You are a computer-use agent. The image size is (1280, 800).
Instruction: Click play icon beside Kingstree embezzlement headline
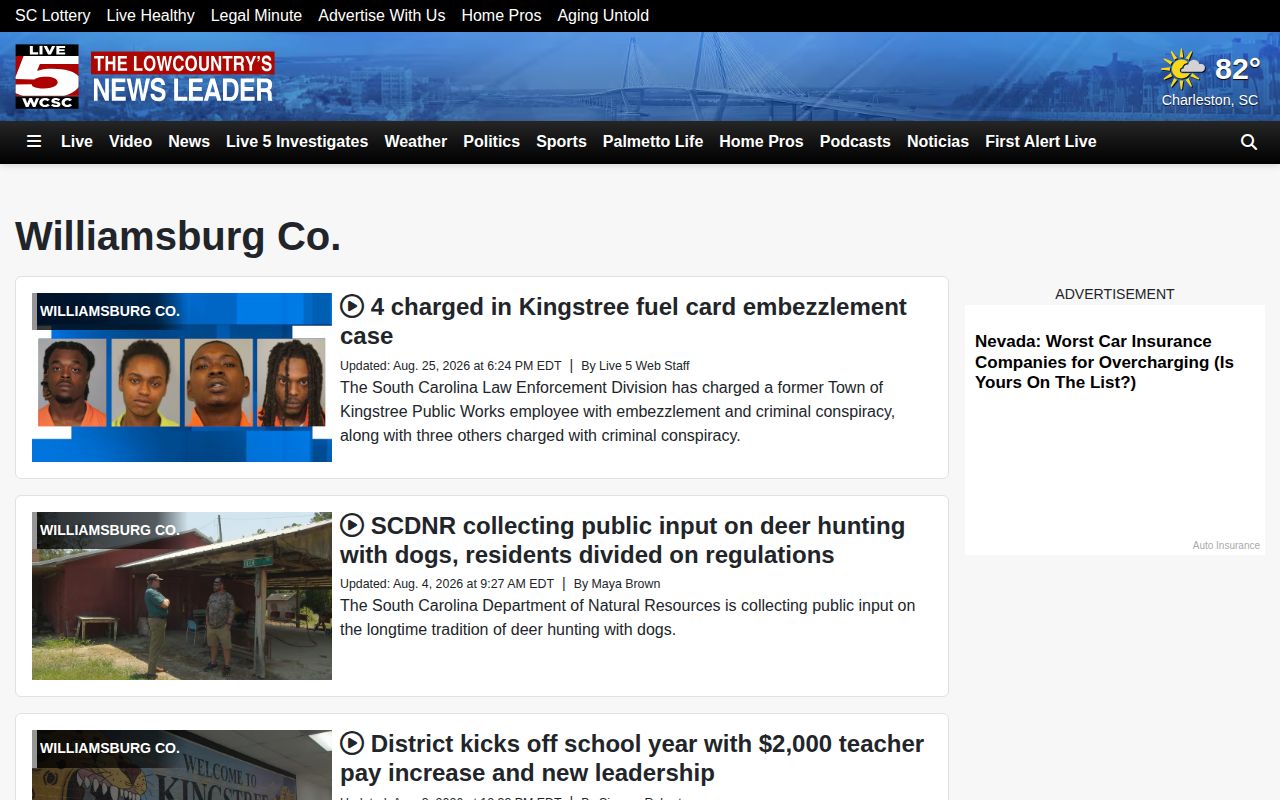352,306
